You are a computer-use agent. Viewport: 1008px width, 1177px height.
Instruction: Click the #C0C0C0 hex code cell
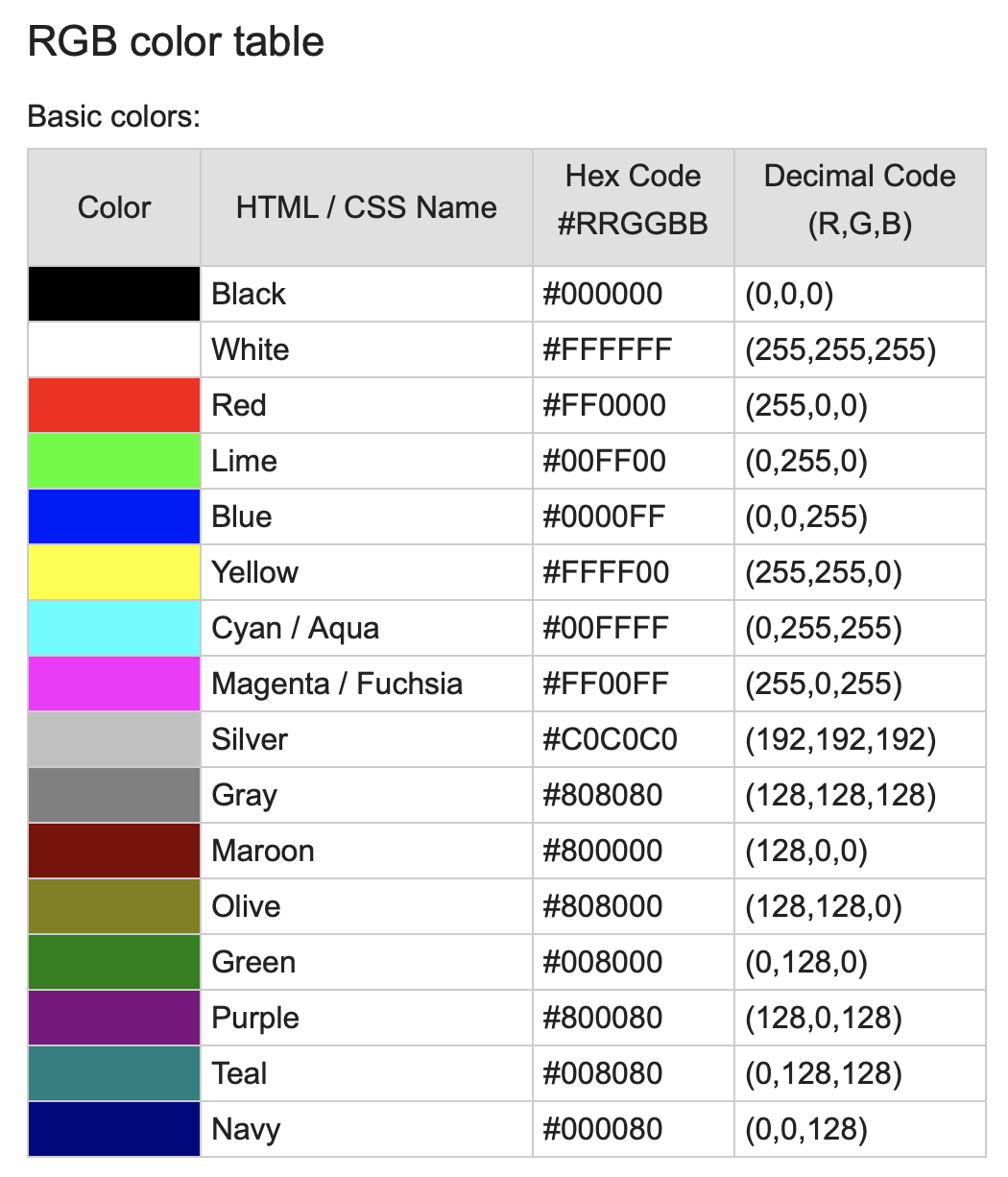tap(610, 739)
